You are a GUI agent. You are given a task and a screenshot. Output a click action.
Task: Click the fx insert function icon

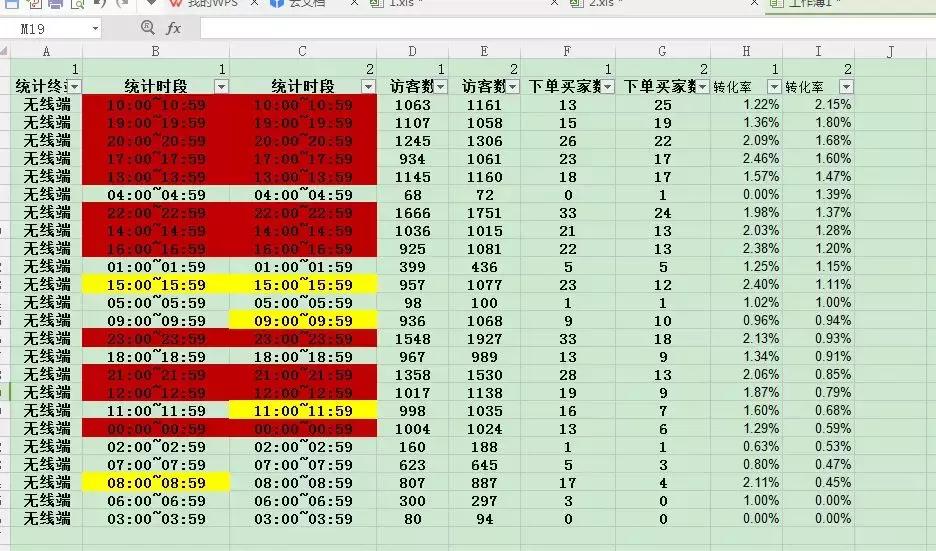[174, 29]
